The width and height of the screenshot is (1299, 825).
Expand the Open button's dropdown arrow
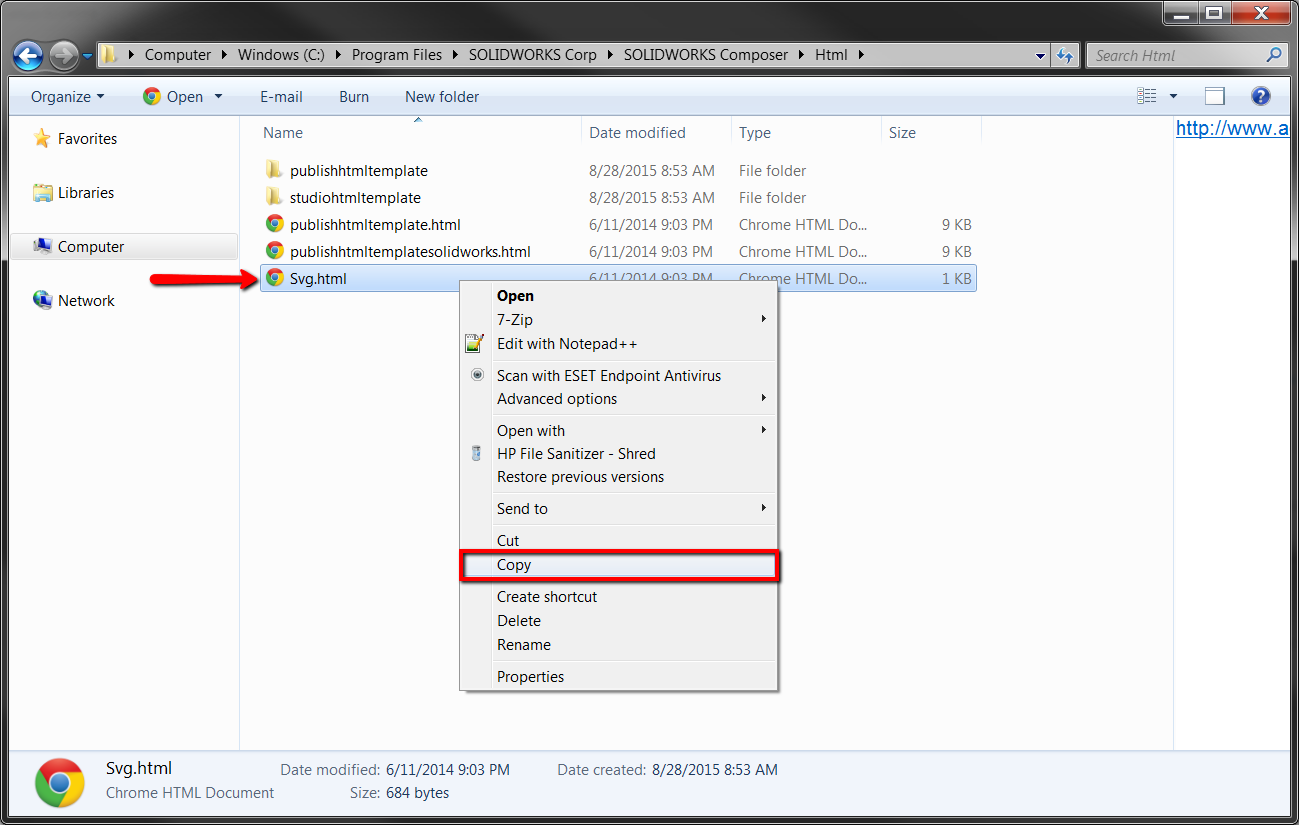219,97
